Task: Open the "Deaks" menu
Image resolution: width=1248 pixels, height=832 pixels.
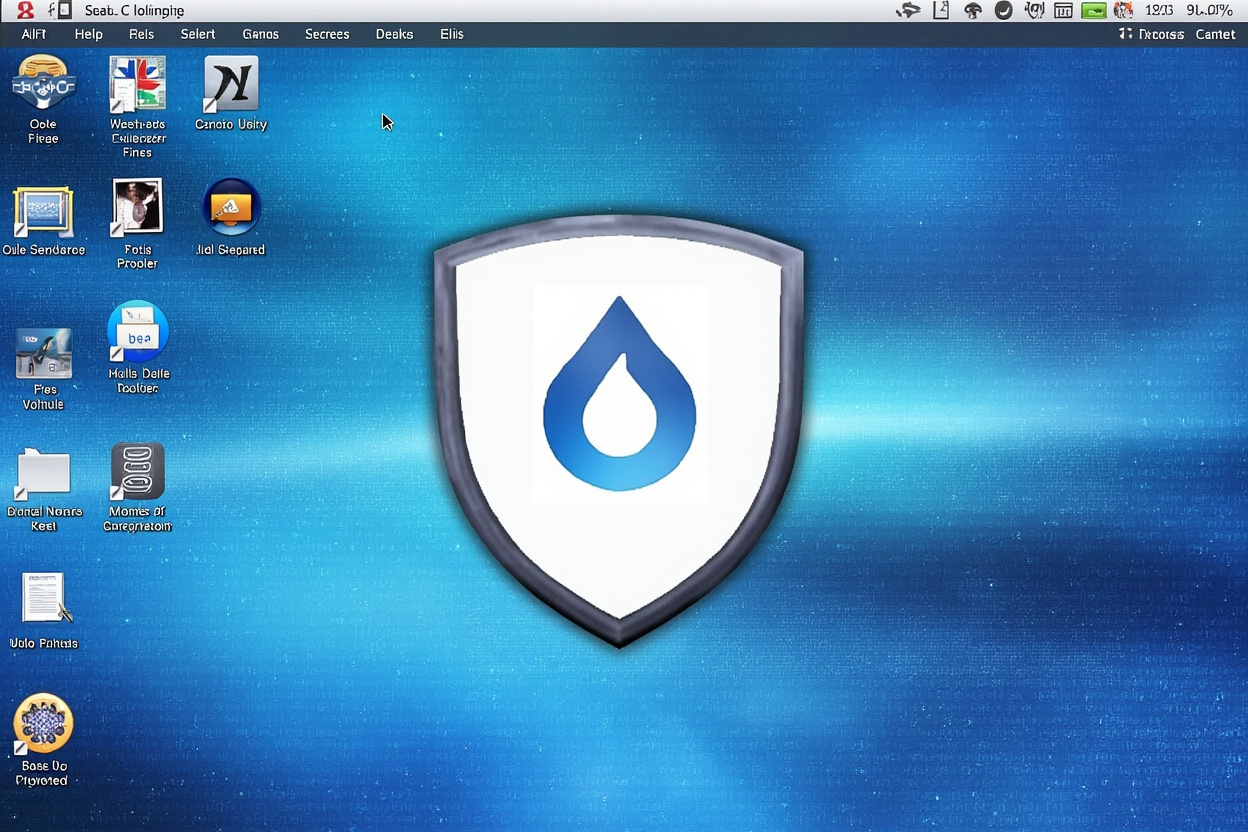Action: click(395, 34)
